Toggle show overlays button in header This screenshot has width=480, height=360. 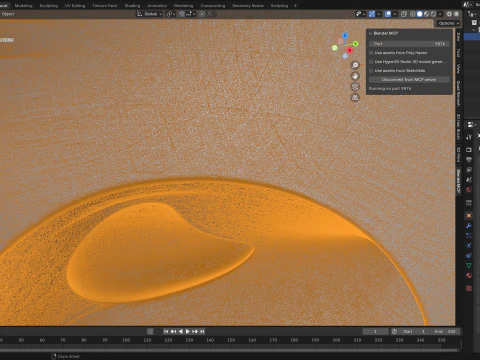coord(388,14)
